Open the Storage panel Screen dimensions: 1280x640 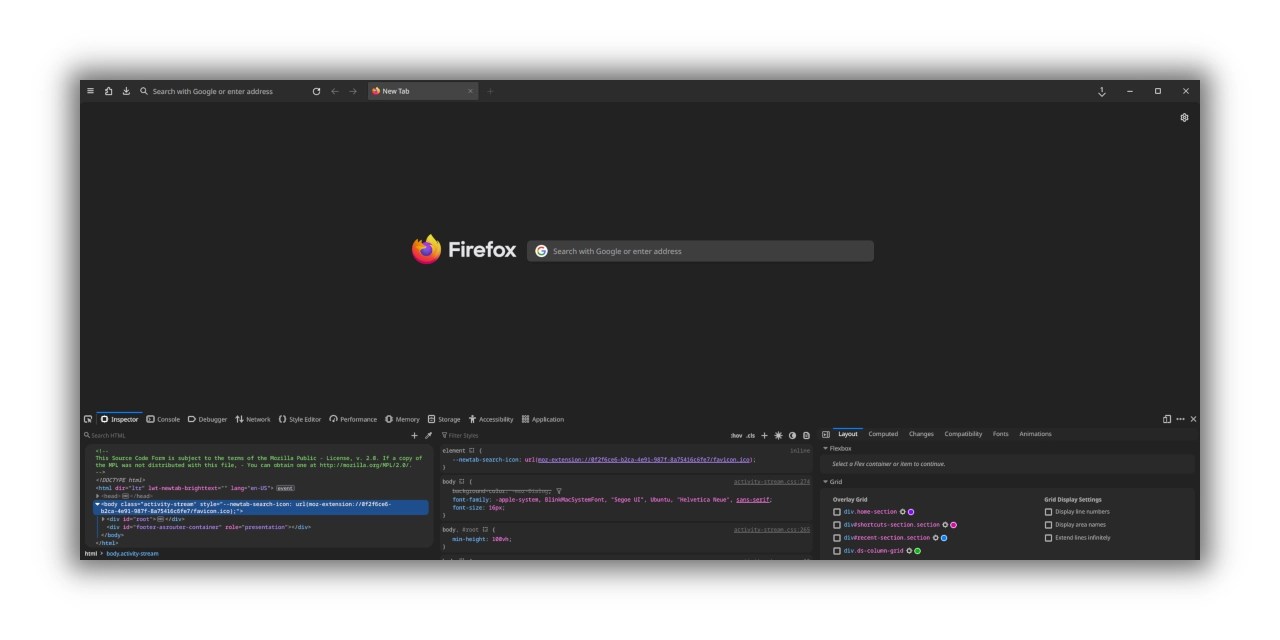tap(444, 419)
